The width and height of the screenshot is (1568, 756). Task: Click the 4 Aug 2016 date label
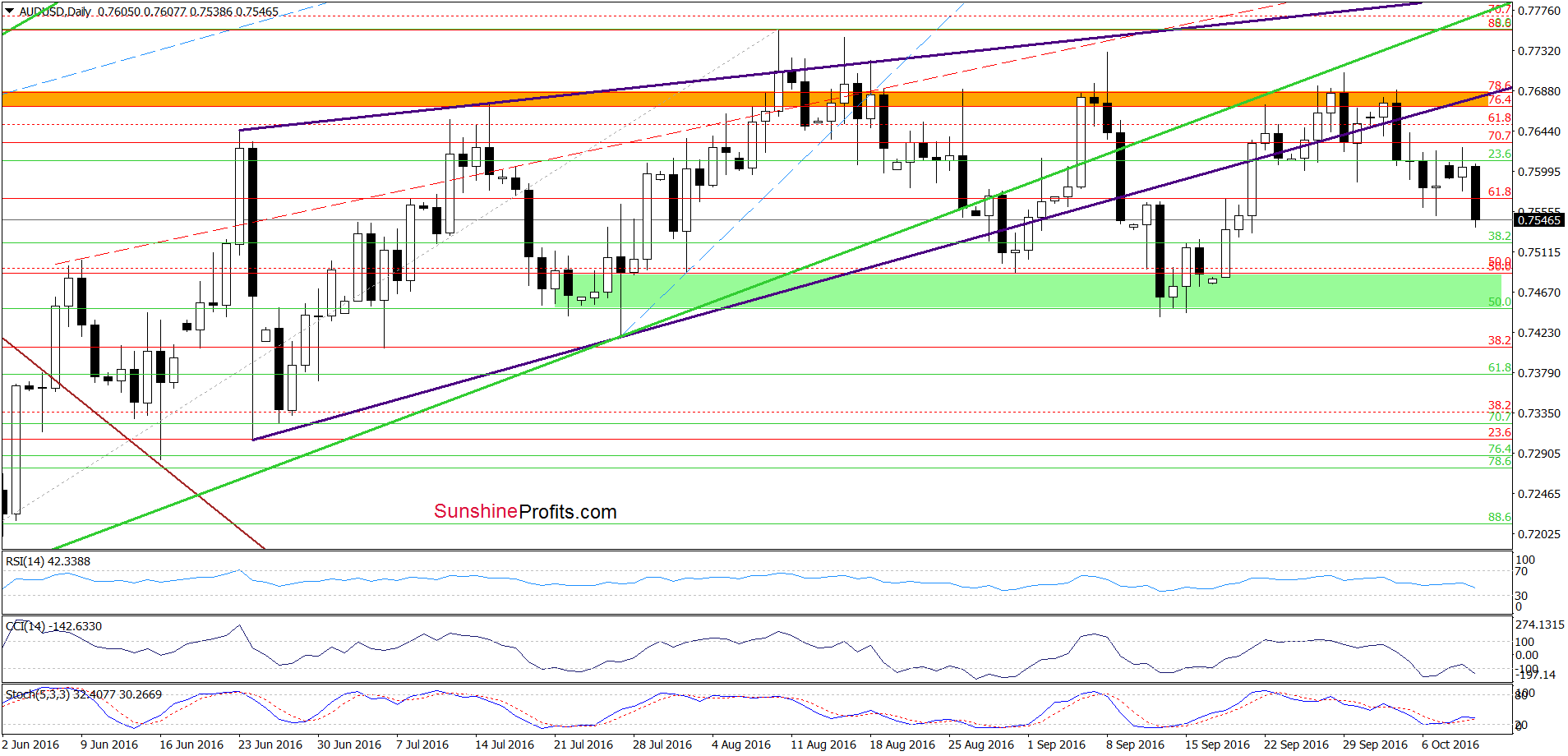(x=741, y=744)
